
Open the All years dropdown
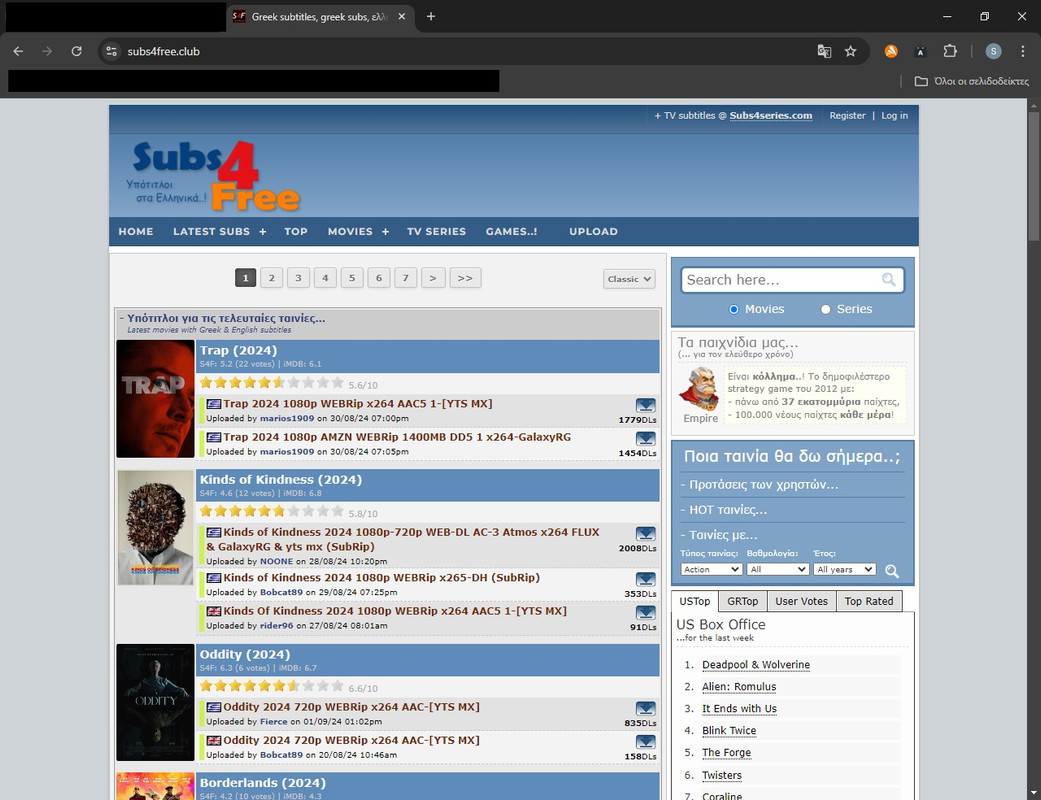[x=844, y=570]
